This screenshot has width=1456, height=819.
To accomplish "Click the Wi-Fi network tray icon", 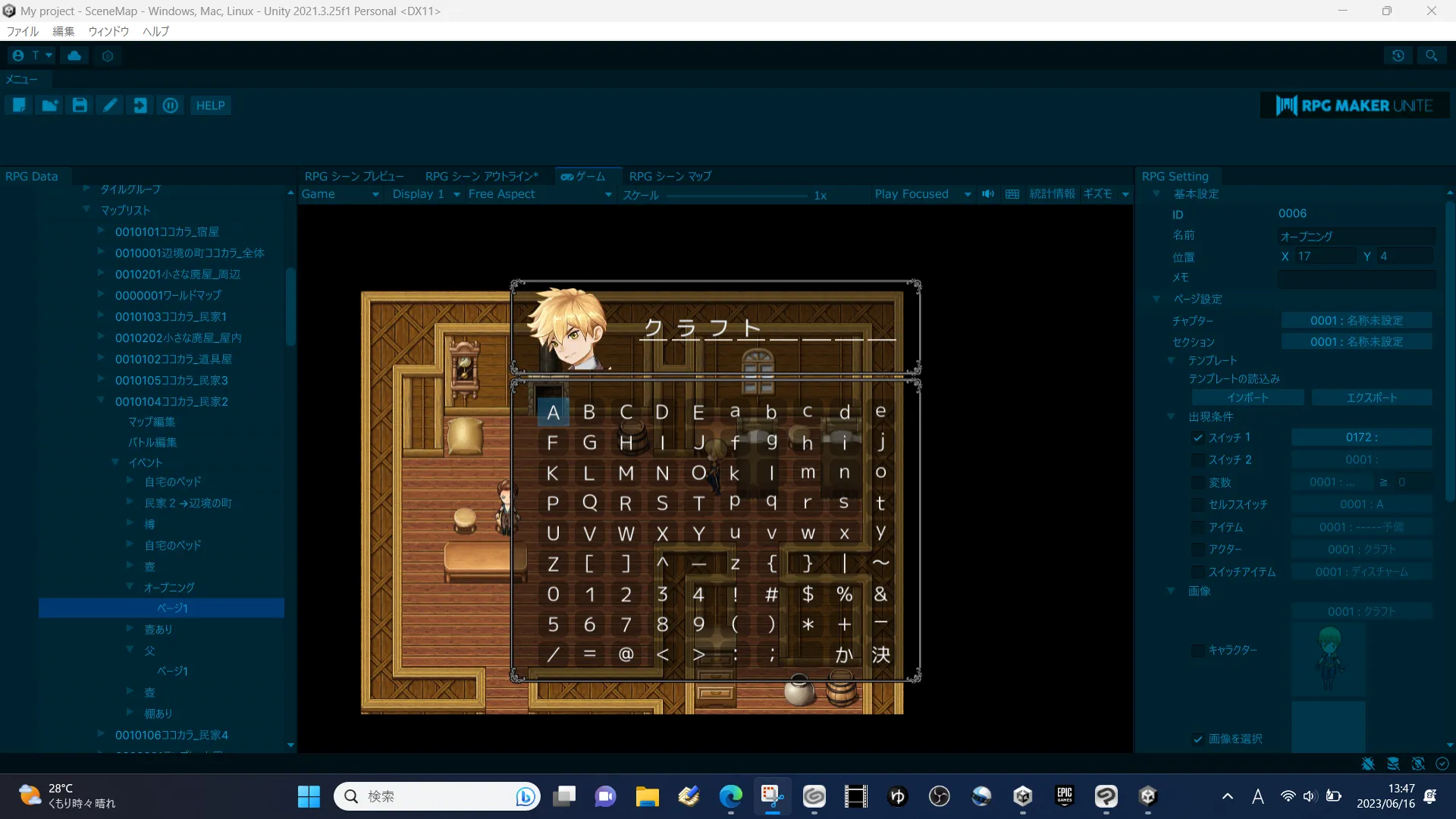I will 1288,796.
